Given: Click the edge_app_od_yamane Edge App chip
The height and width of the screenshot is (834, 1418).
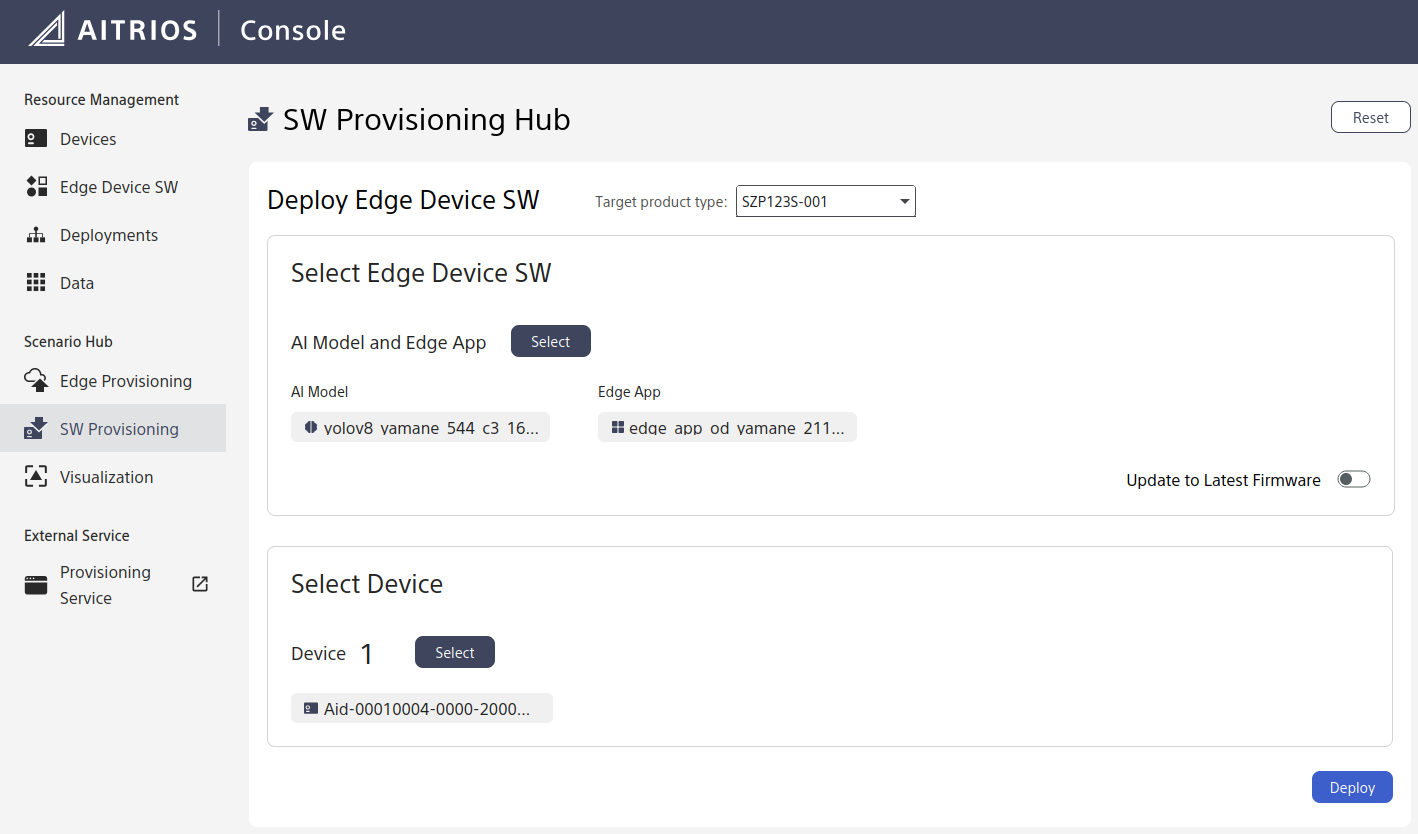Looking at the screenshot, I should (727, 427).
